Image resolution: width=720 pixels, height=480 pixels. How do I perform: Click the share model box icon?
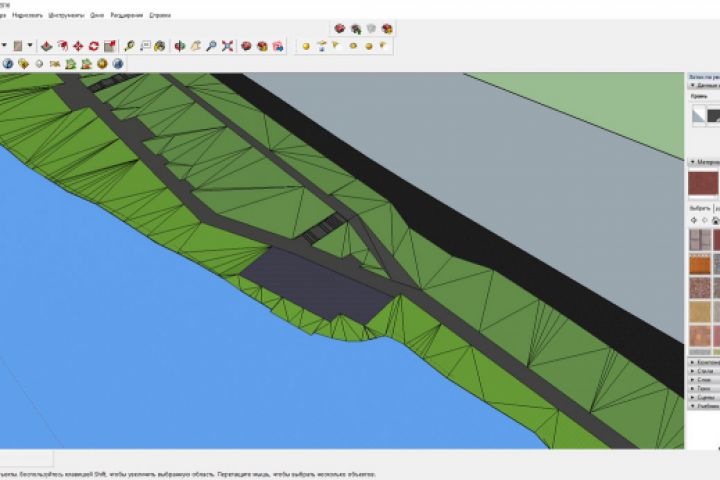click(262, 46)
